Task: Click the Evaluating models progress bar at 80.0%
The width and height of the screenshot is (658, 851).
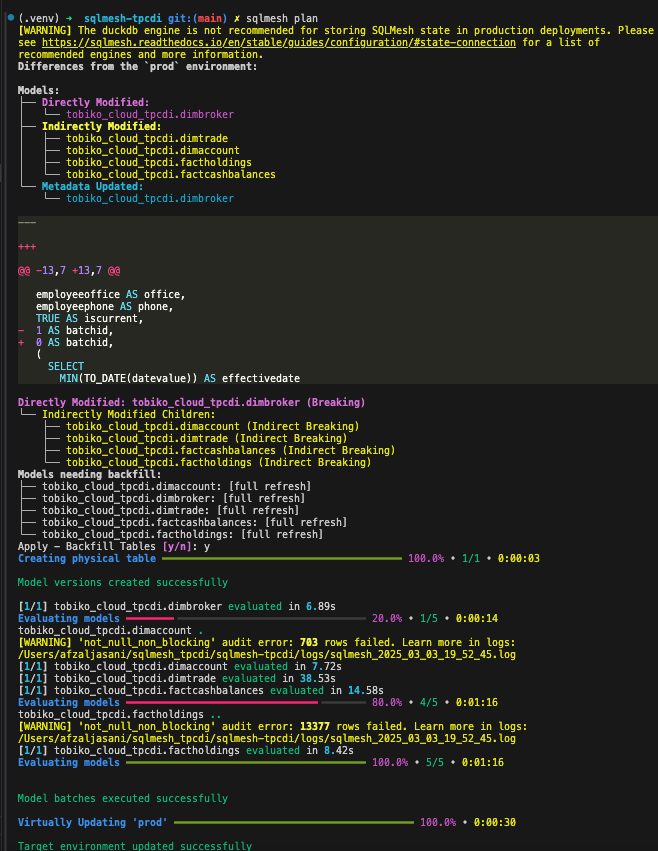Action: click(x=246, y=702)
